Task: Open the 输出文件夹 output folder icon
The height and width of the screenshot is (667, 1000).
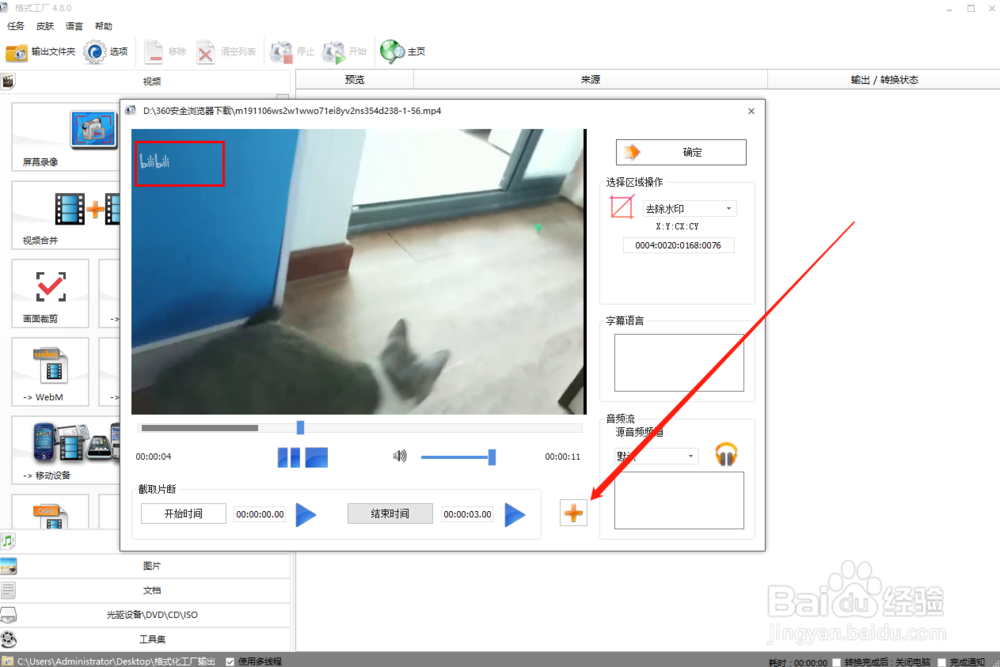Action: coord(19,52)
